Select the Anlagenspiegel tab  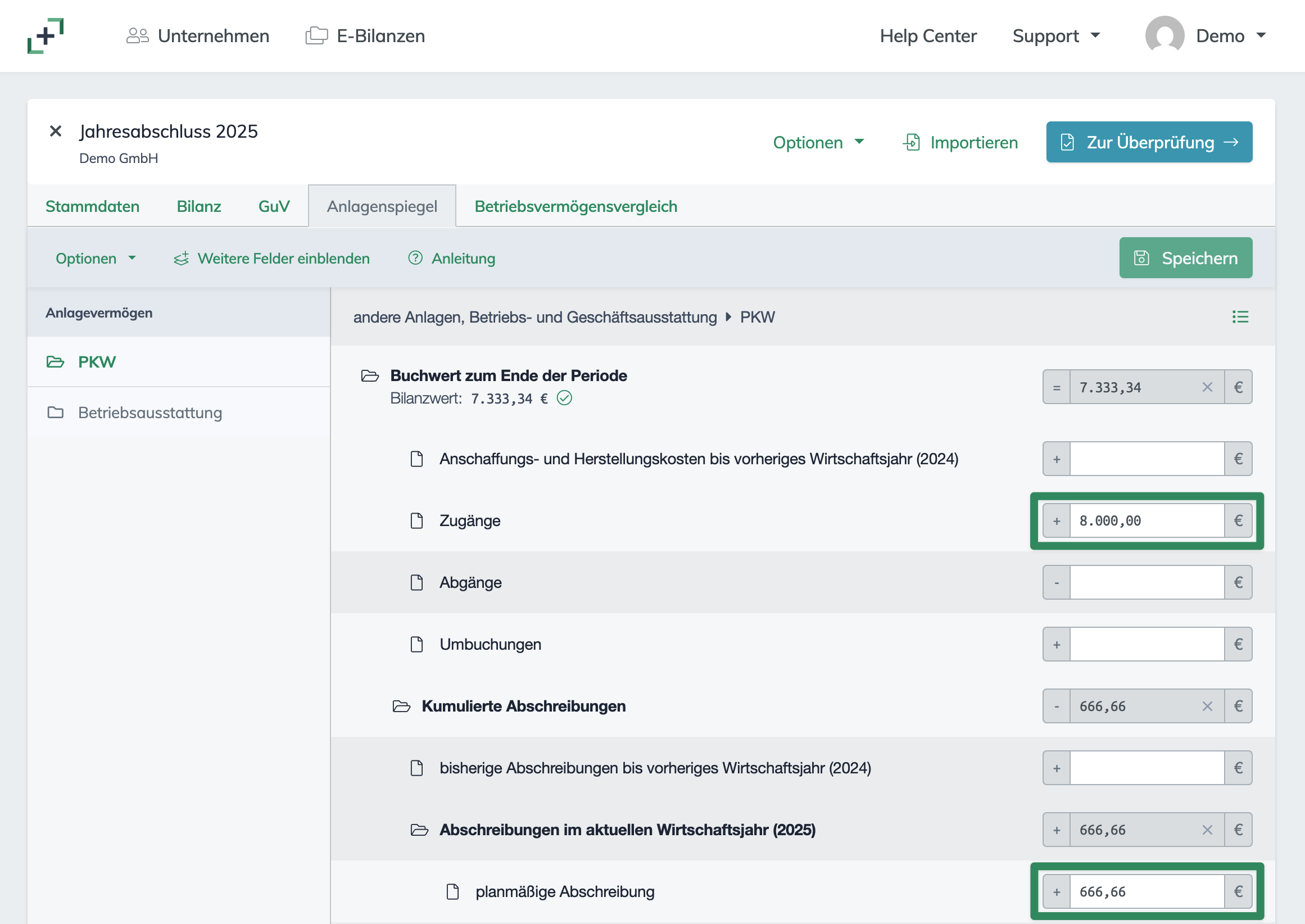pos(382,206)
